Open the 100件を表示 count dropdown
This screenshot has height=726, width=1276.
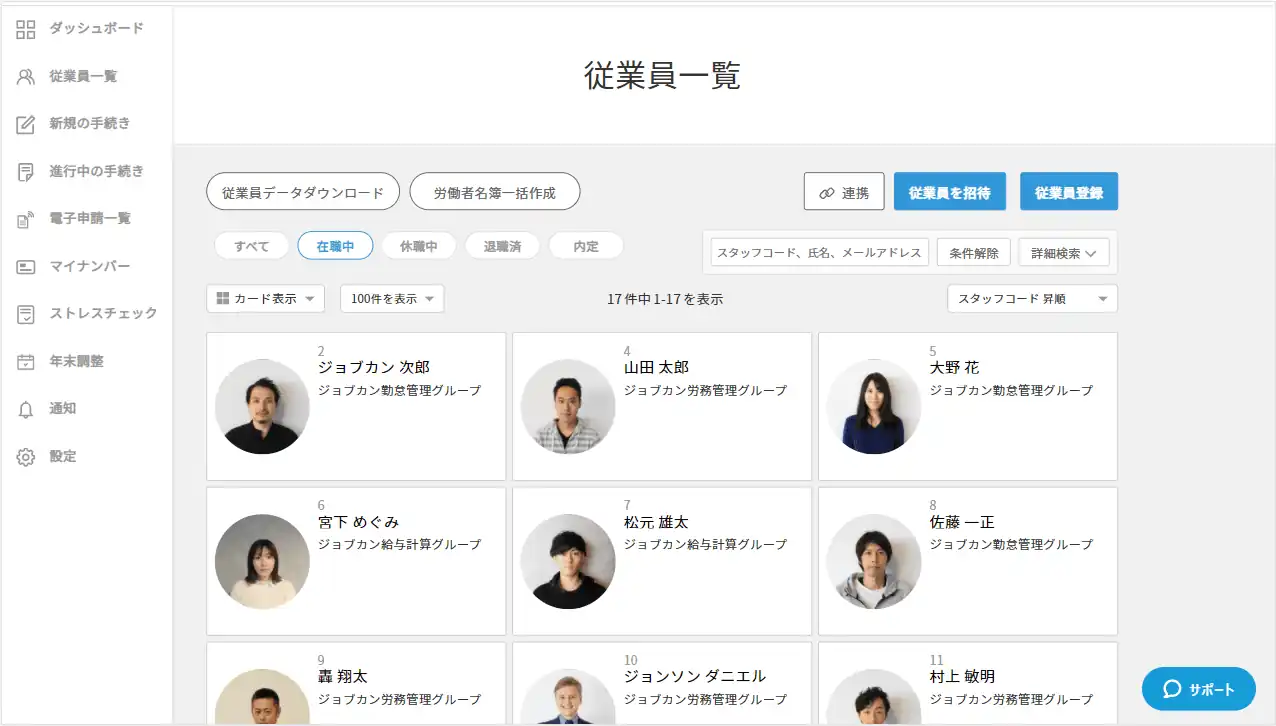coord(391,299)
